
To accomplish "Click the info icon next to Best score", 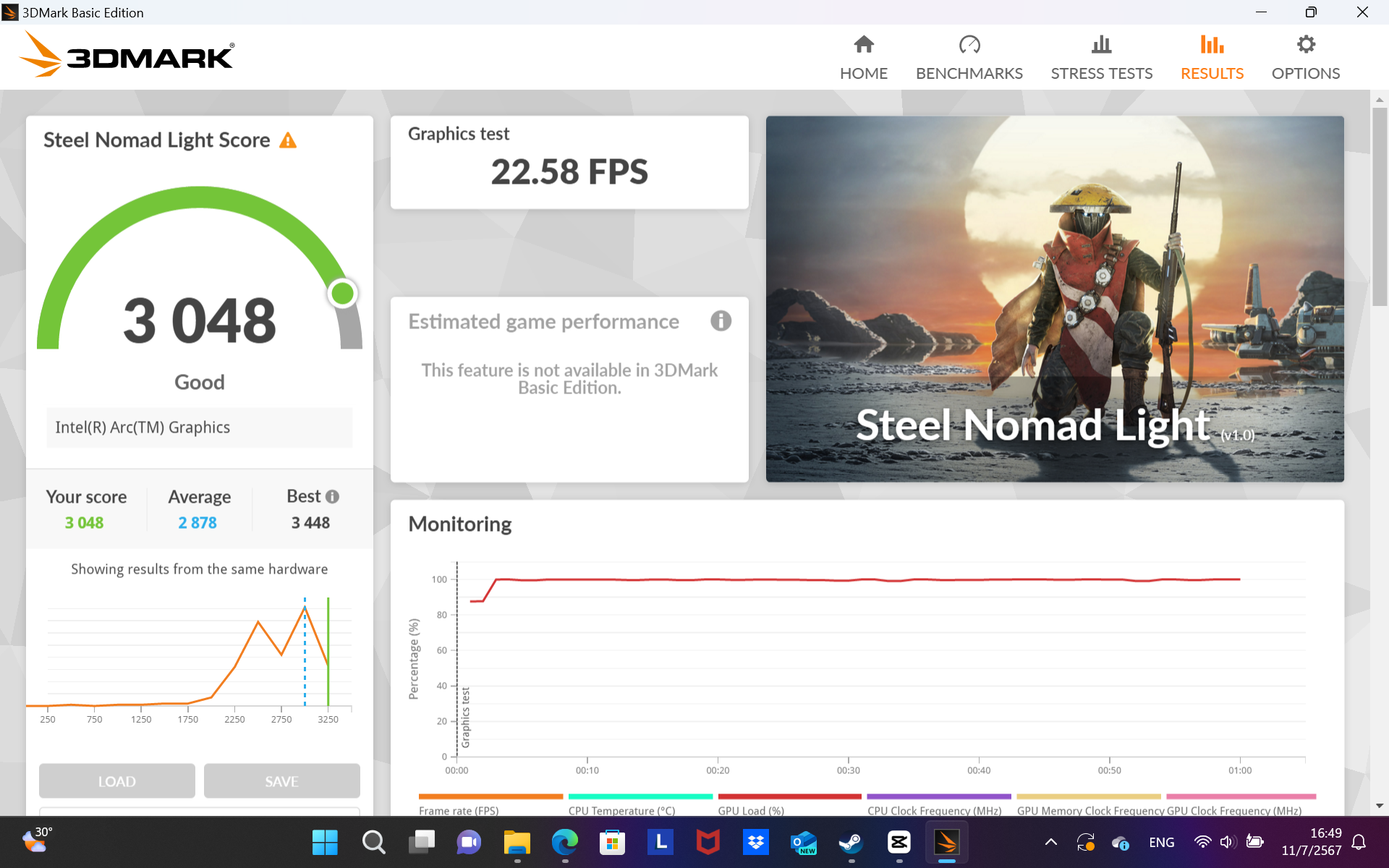I will pyautogui.click(x=332, y=497).
